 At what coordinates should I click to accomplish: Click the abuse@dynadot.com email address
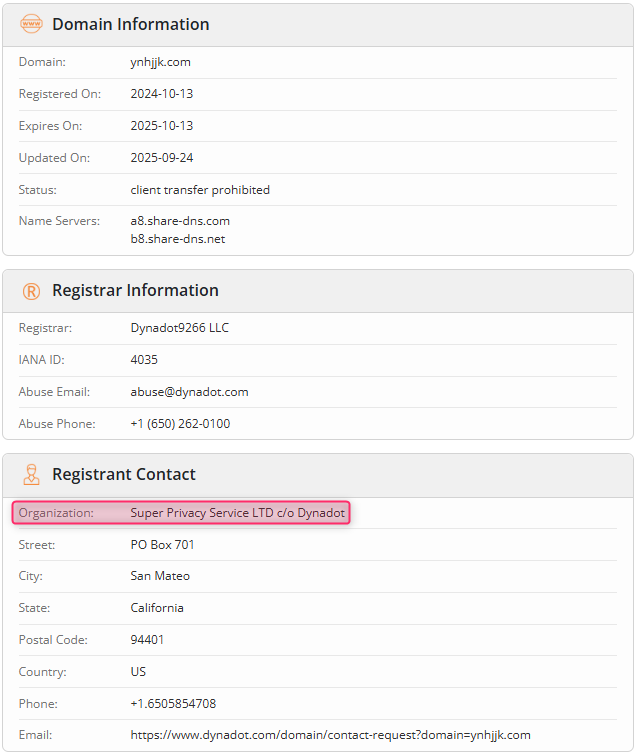pyautogui.click(x=189, y=392)
